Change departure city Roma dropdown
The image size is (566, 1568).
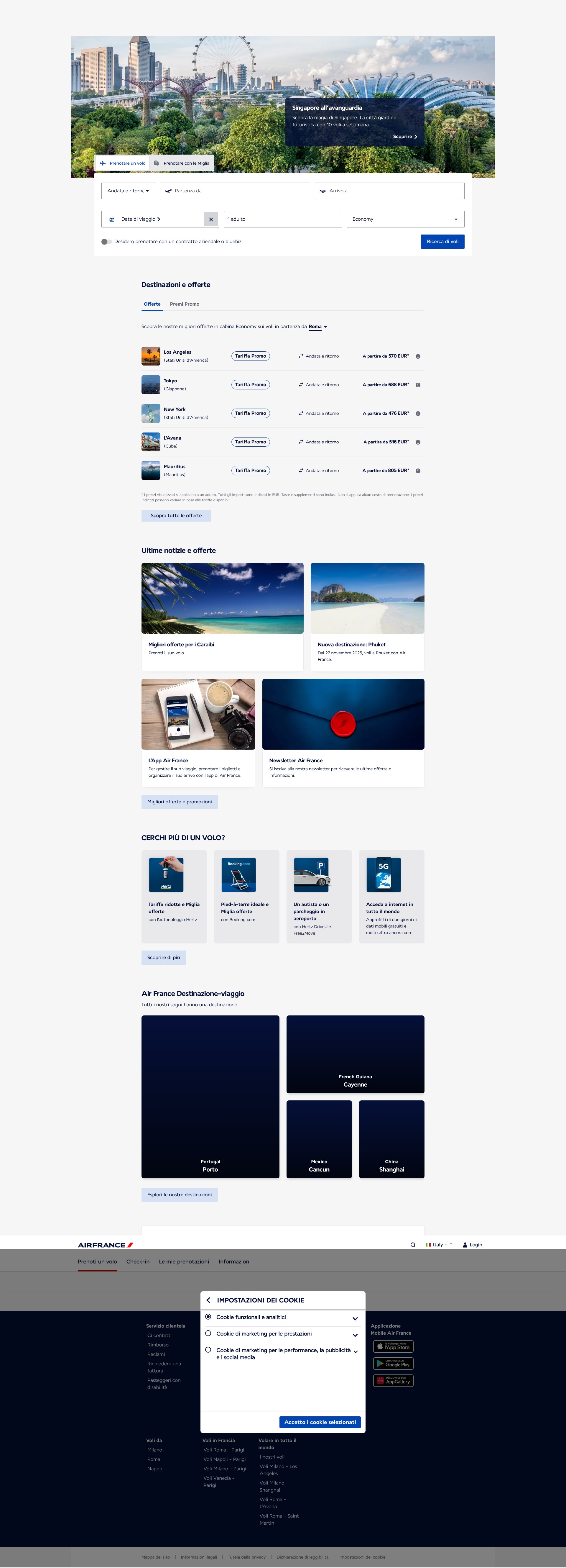[x=318, y=327]
